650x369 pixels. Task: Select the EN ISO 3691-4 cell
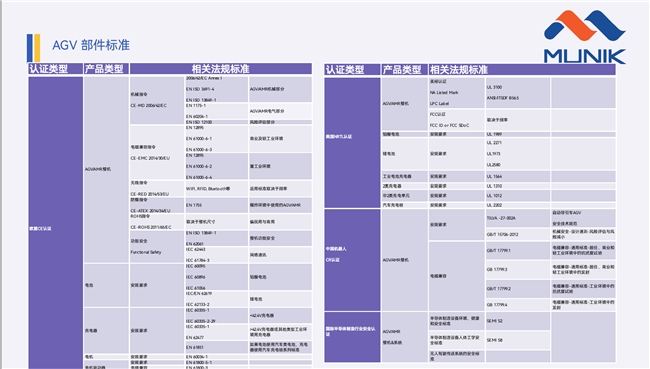(200, 89)
